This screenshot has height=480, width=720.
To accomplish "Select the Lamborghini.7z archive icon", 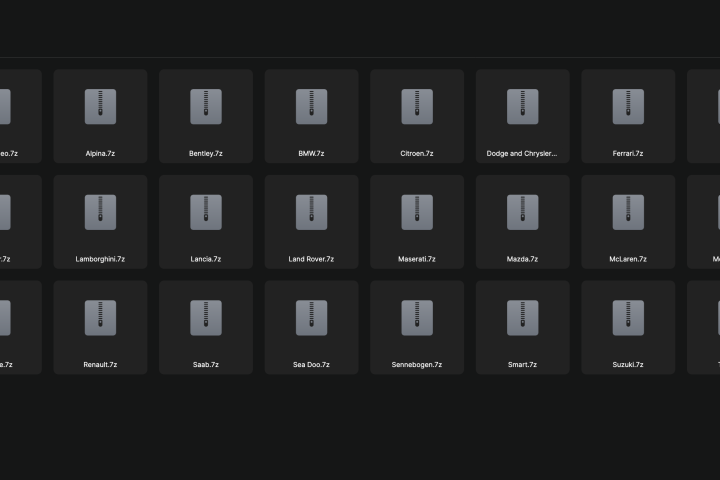I will coord(101,212).
